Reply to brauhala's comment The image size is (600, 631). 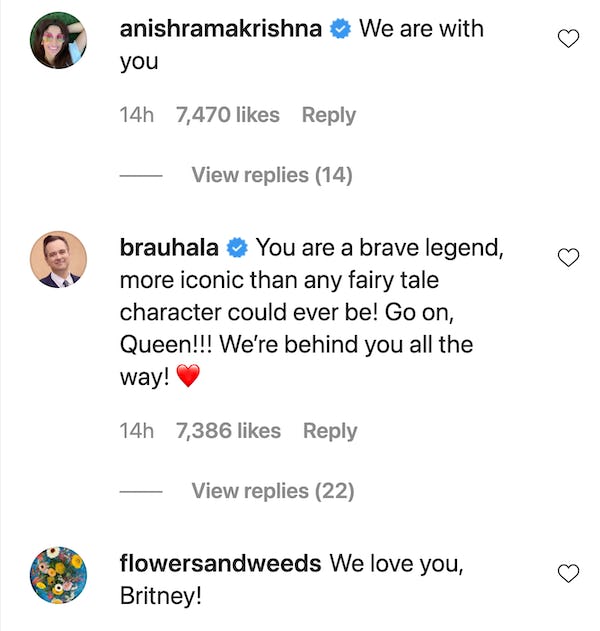pos(329,431)
